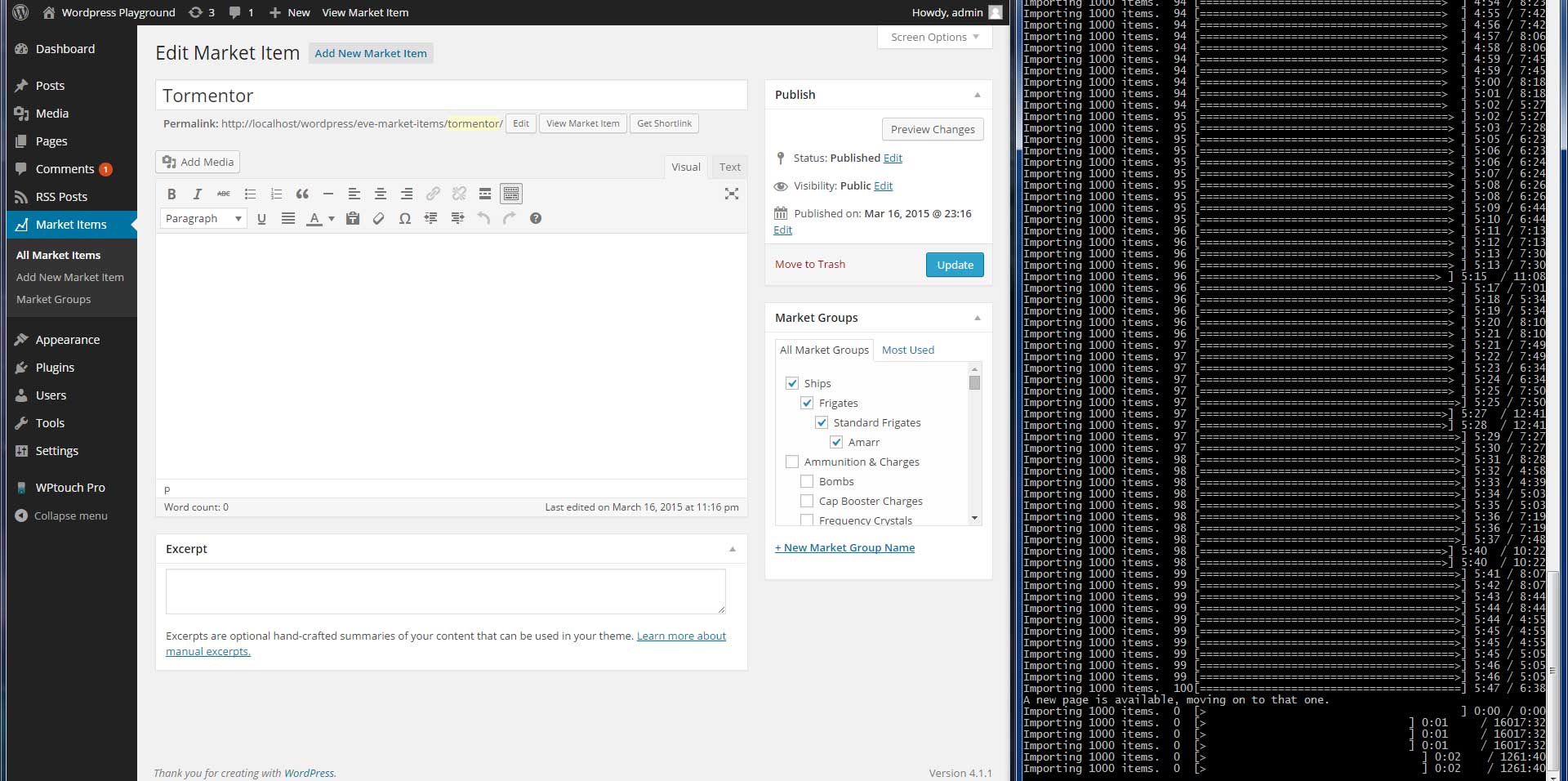This screenshot has height=781, width=1568.
Task: Apply italic formatting
Action: point(197,194)
